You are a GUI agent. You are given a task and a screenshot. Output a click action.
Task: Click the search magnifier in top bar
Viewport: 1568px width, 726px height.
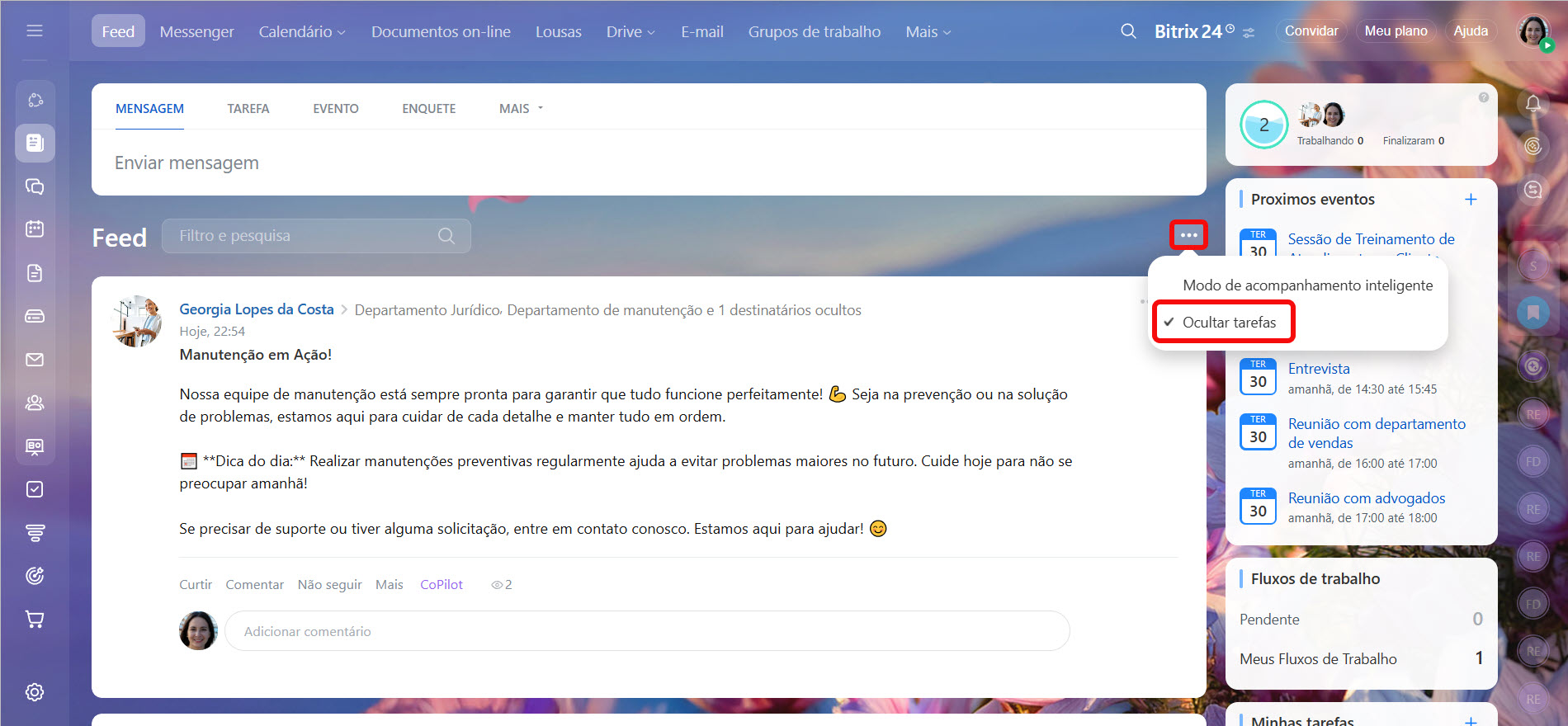point(1128,31)
